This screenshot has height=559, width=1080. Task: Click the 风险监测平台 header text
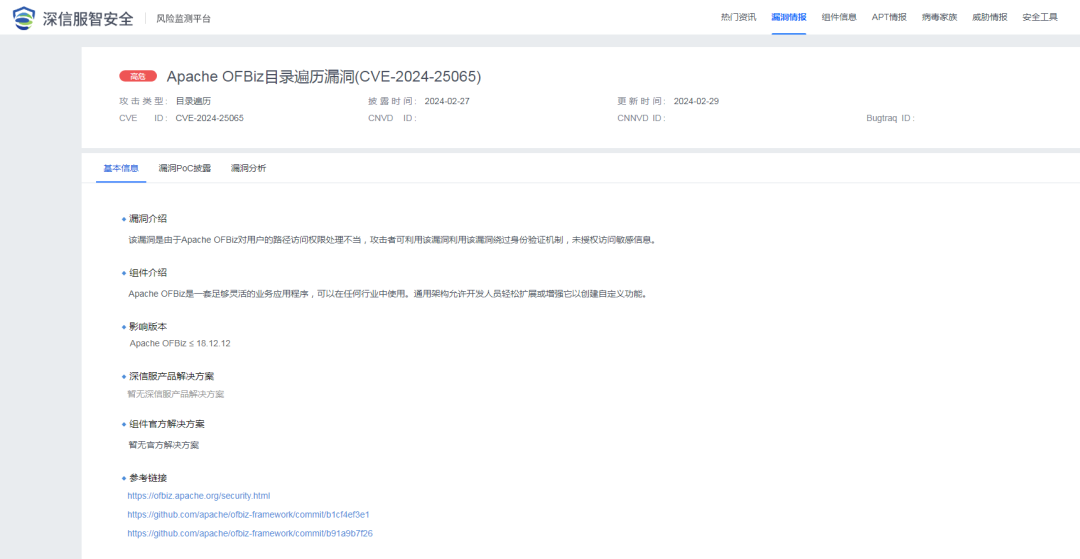pyautogui.click(x=184, y=19)
